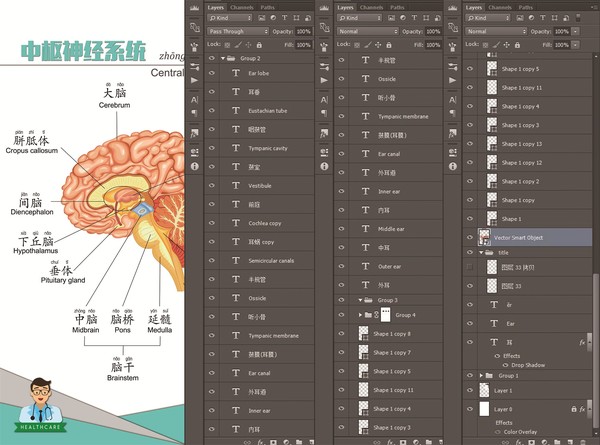Switch to Channels tab in Pass Through panel
The height and width of the screenshot is (445, 600).
click(x=242, y=7)
